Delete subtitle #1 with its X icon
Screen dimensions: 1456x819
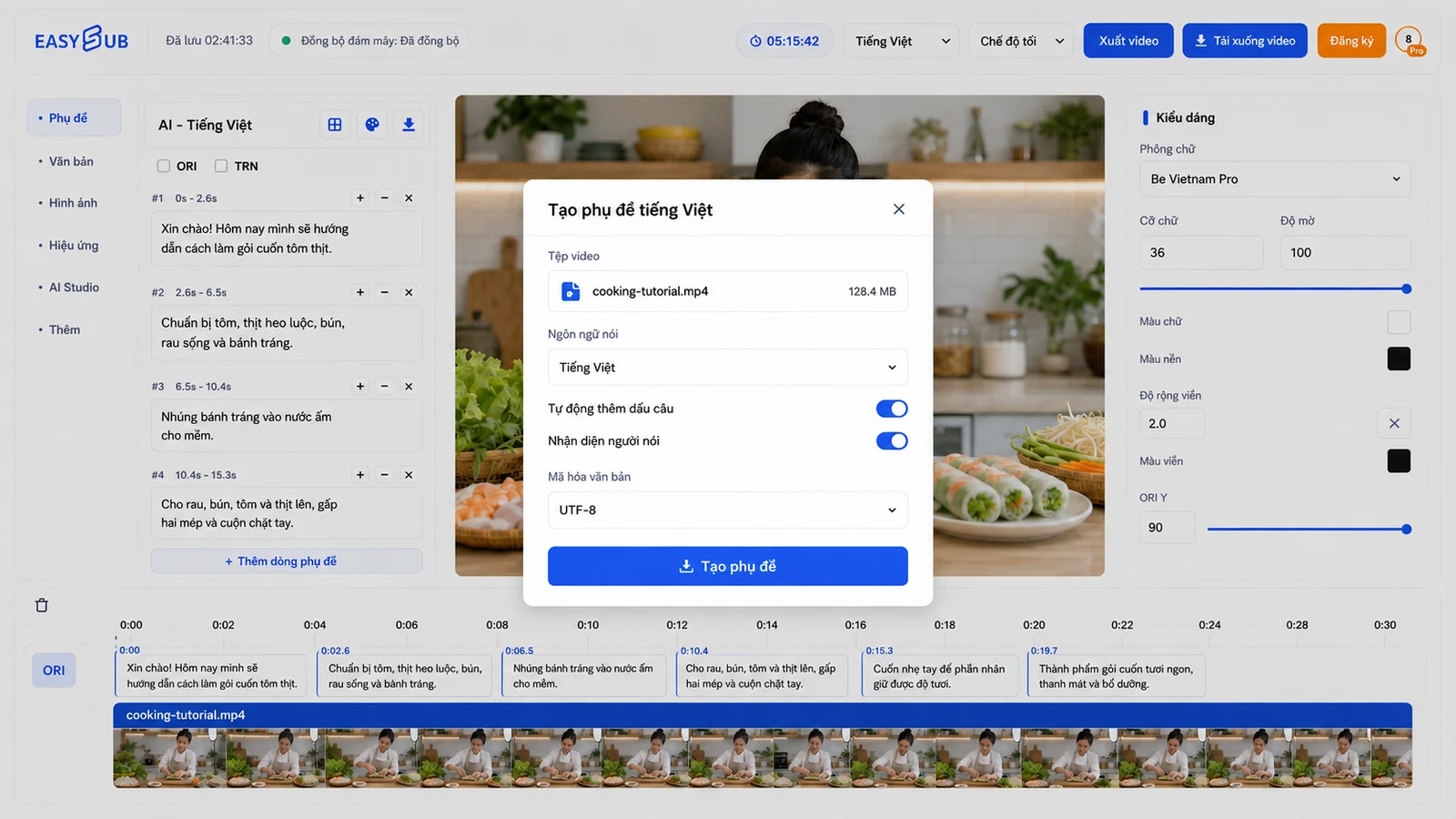409,198
